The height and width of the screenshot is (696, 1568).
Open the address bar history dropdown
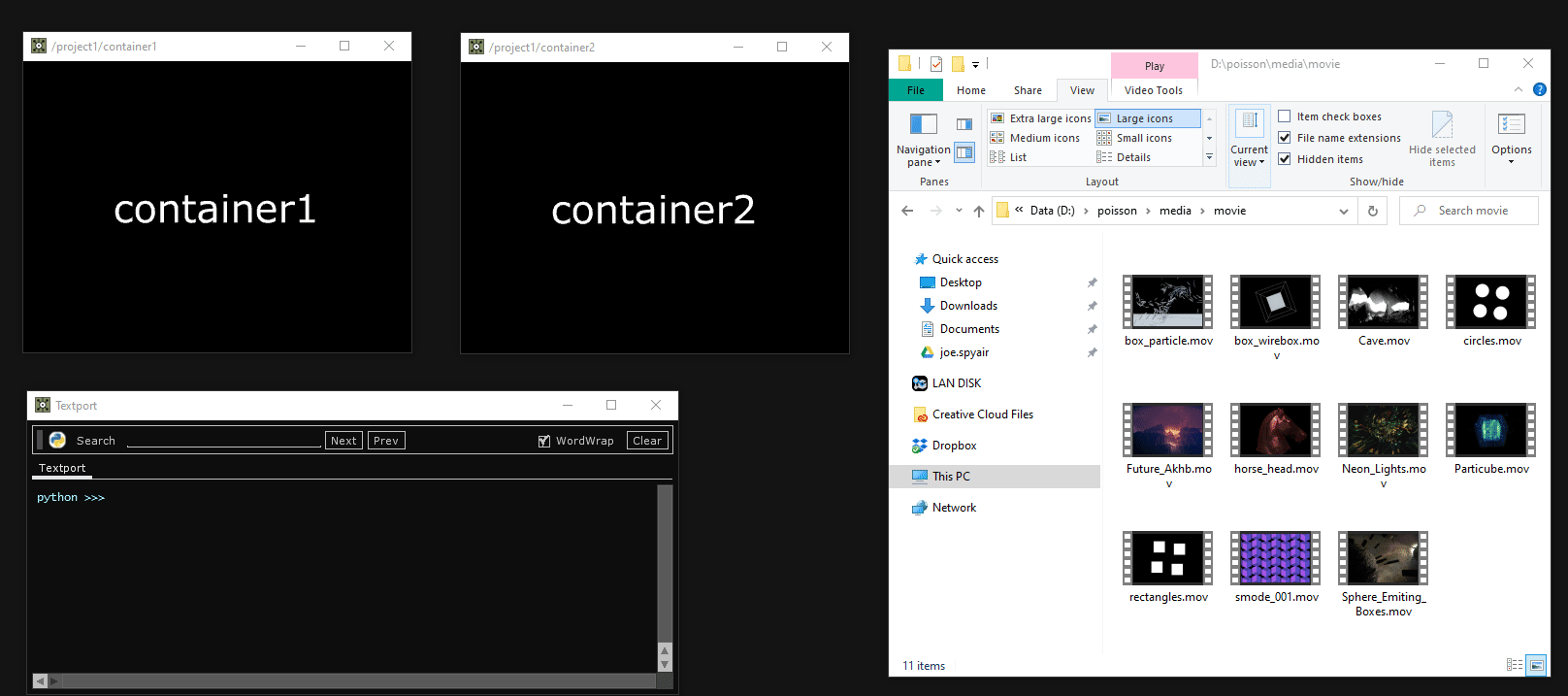pos(1344,211)
